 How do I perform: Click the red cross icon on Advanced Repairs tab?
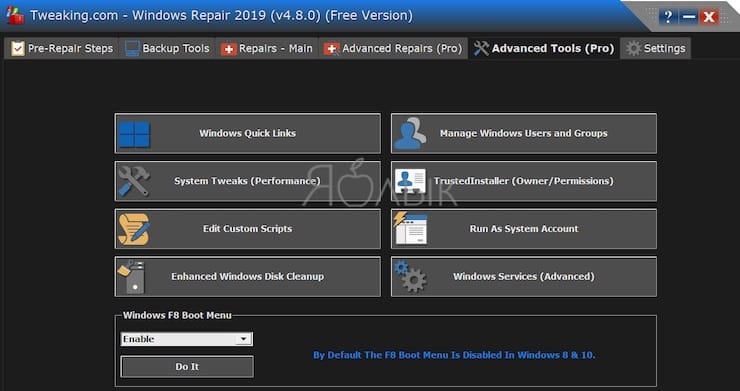pyautogui.click(x=331, y=49)
